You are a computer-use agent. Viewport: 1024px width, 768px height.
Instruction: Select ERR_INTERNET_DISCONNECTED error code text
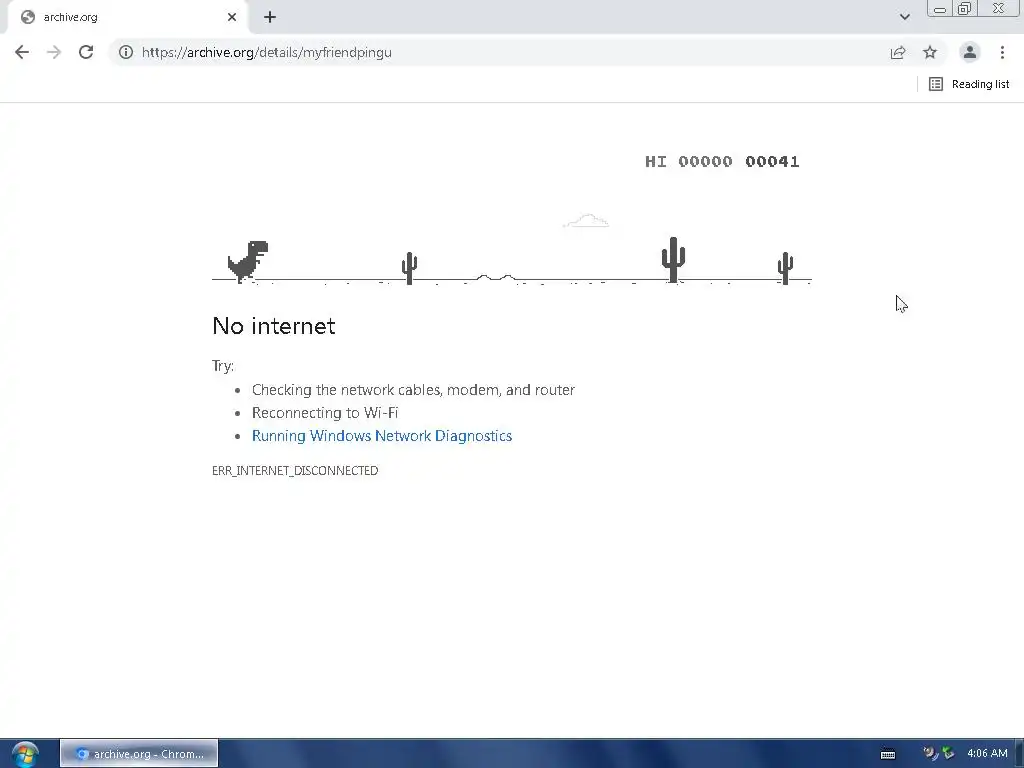pos(295,470)
